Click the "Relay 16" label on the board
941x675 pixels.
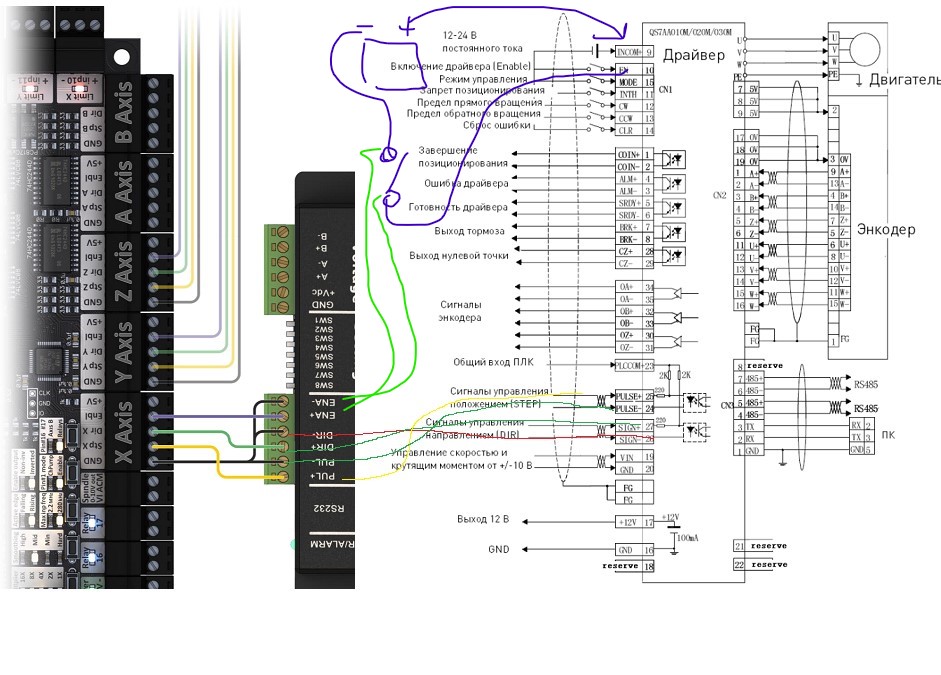(x=92, y=557)
